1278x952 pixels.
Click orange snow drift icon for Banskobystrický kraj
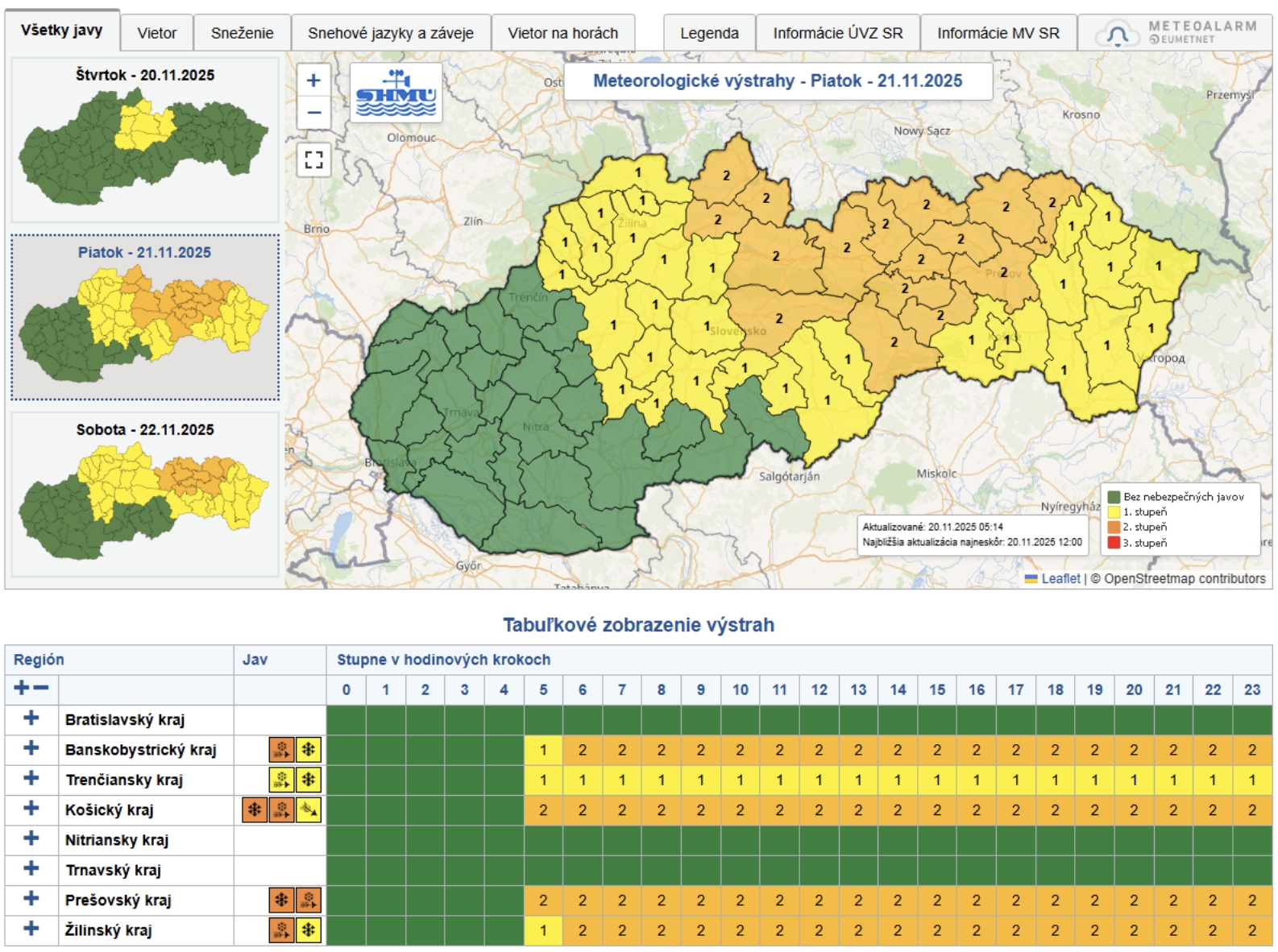coord(281,750)
